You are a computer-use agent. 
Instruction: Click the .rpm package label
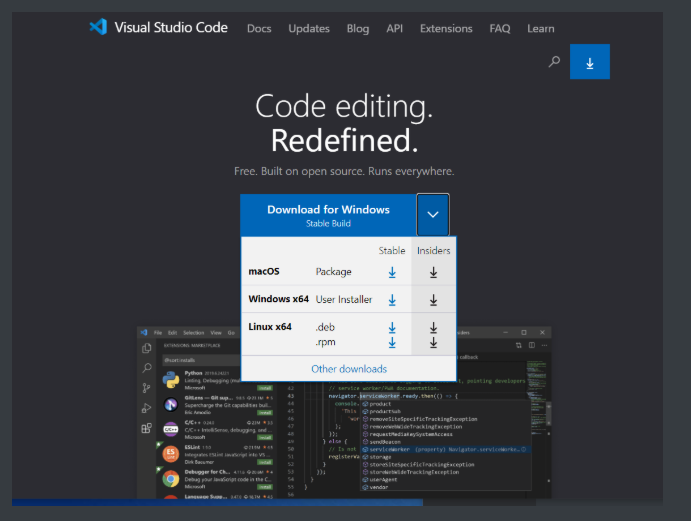pyautogui.click(x=325, y=342)
